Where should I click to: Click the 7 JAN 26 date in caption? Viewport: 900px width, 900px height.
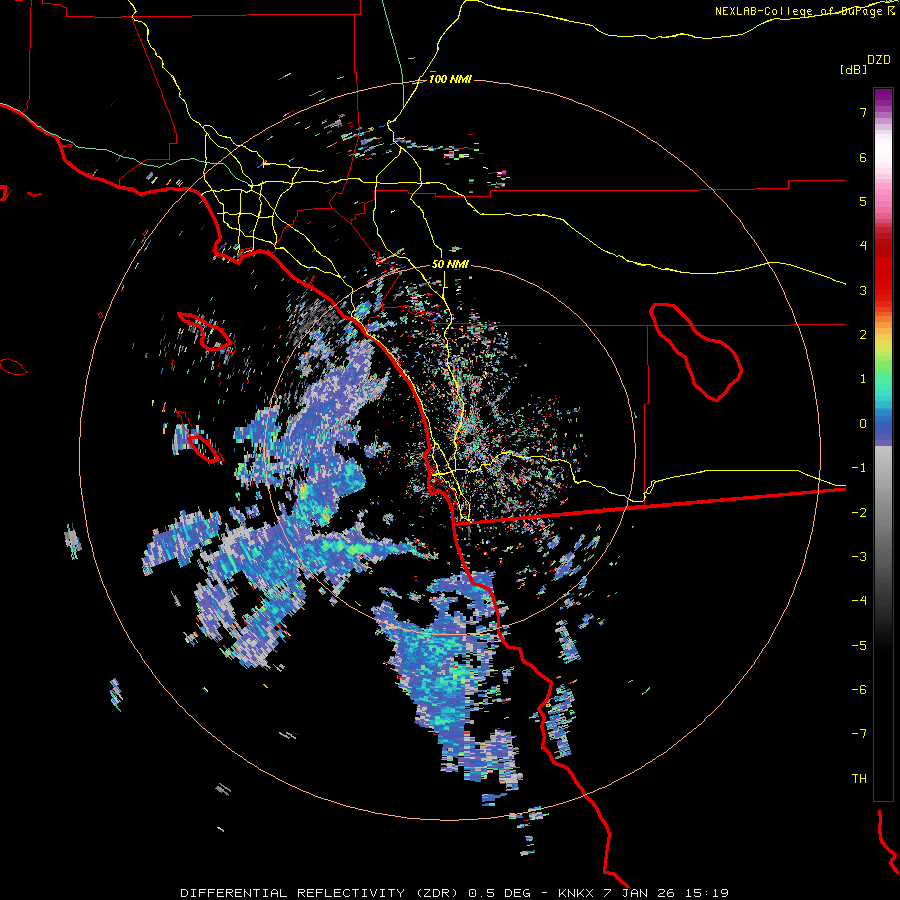coord(641,893)
